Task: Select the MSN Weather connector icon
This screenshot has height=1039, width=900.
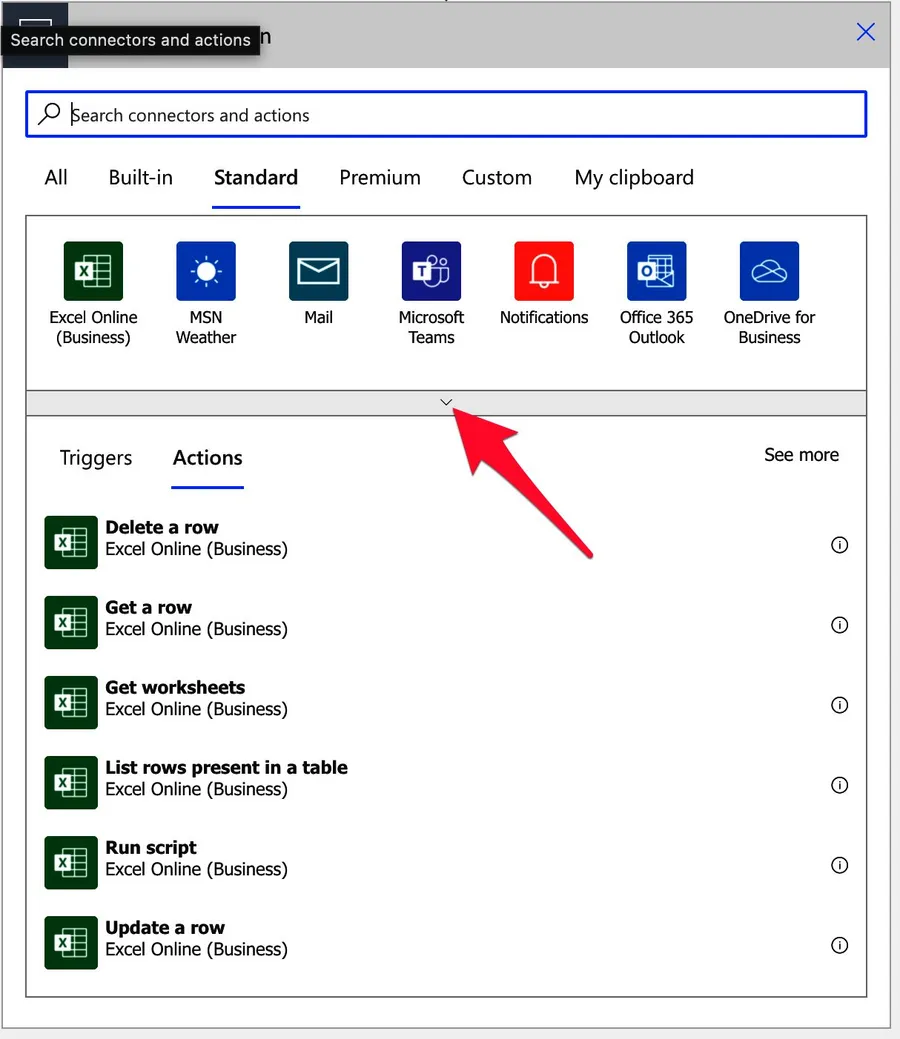Action: click(206, 271)
